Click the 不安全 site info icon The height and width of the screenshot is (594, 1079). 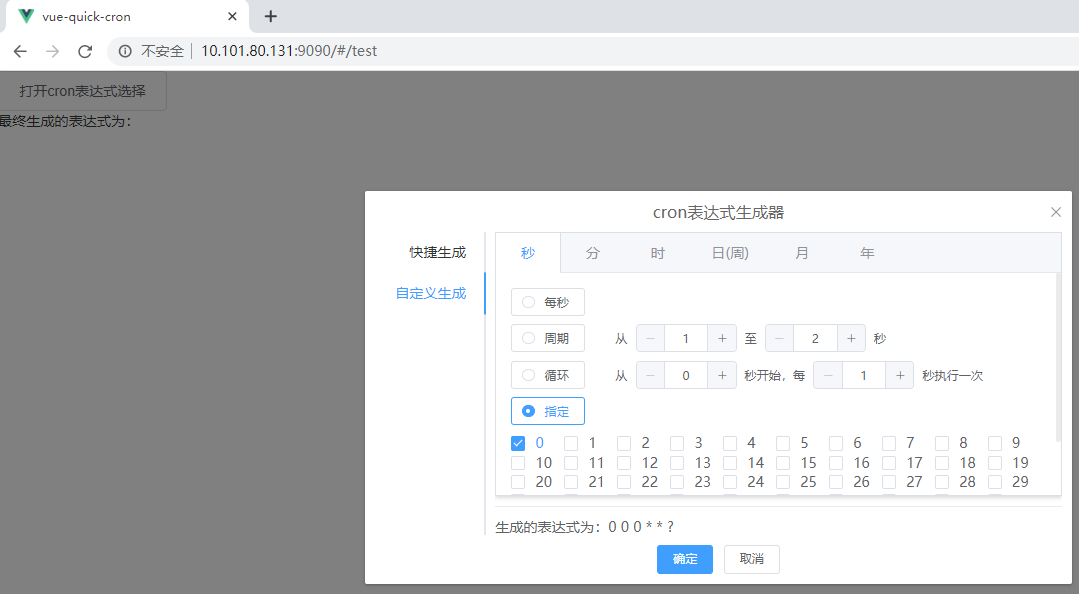pyautogui.click(x=123, y=51)
